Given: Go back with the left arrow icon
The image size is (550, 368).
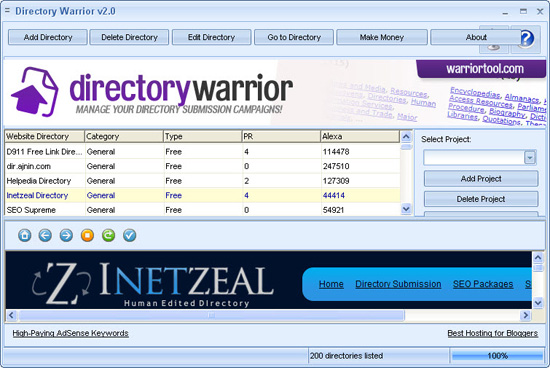Looking at the screenshot, I should [x=45, y=235].
